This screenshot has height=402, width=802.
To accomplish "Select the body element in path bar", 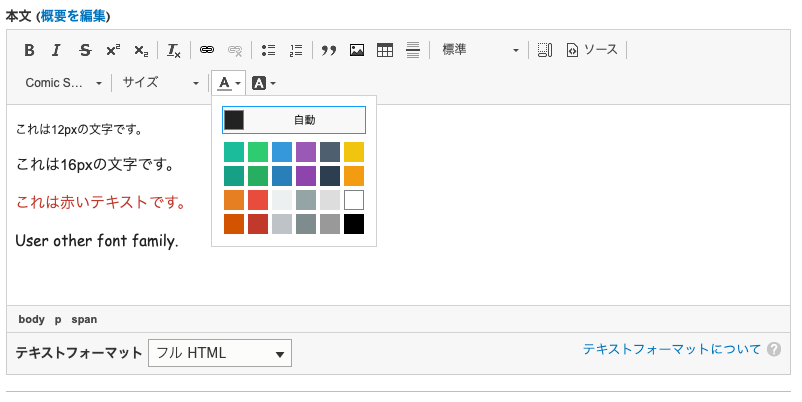I will click(x=32, y=320).
